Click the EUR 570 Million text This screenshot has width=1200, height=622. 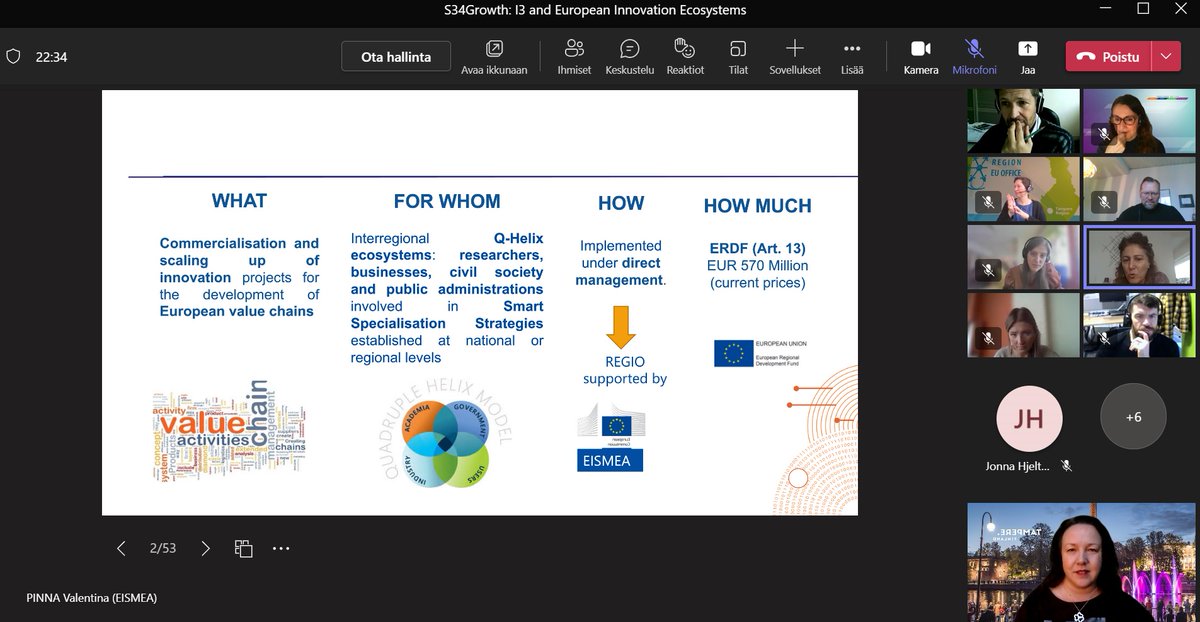[757, 266]
